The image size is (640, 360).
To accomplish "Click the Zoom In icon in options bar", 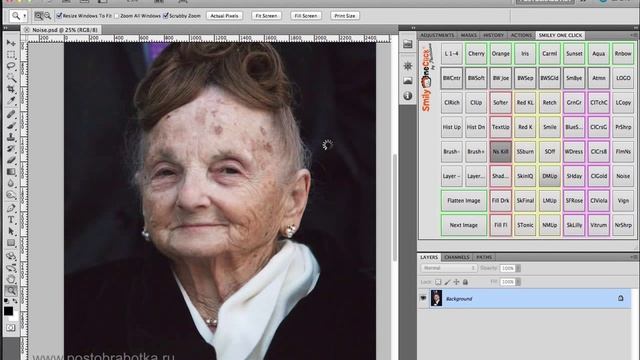I will click(x=38, y=16).
